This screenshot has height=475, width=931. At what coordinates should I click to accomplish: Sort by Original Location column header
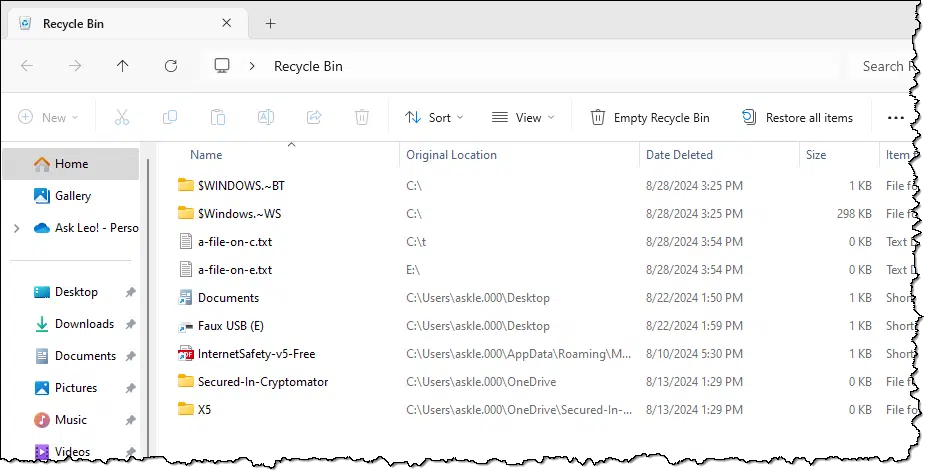pyautogui.click(x=451, y=155)
